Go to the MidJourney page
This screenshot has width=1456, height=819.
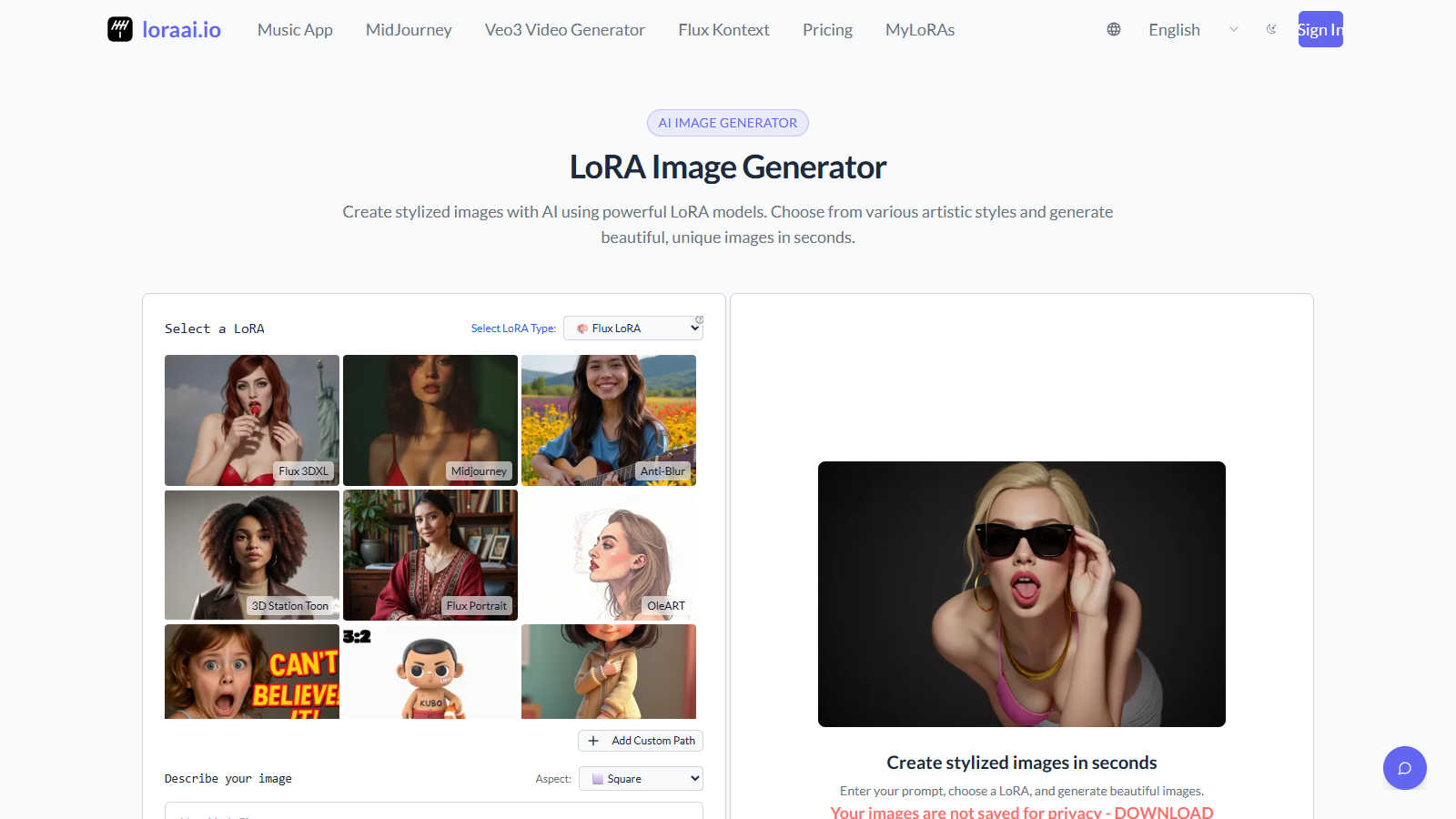pos(409,29)
